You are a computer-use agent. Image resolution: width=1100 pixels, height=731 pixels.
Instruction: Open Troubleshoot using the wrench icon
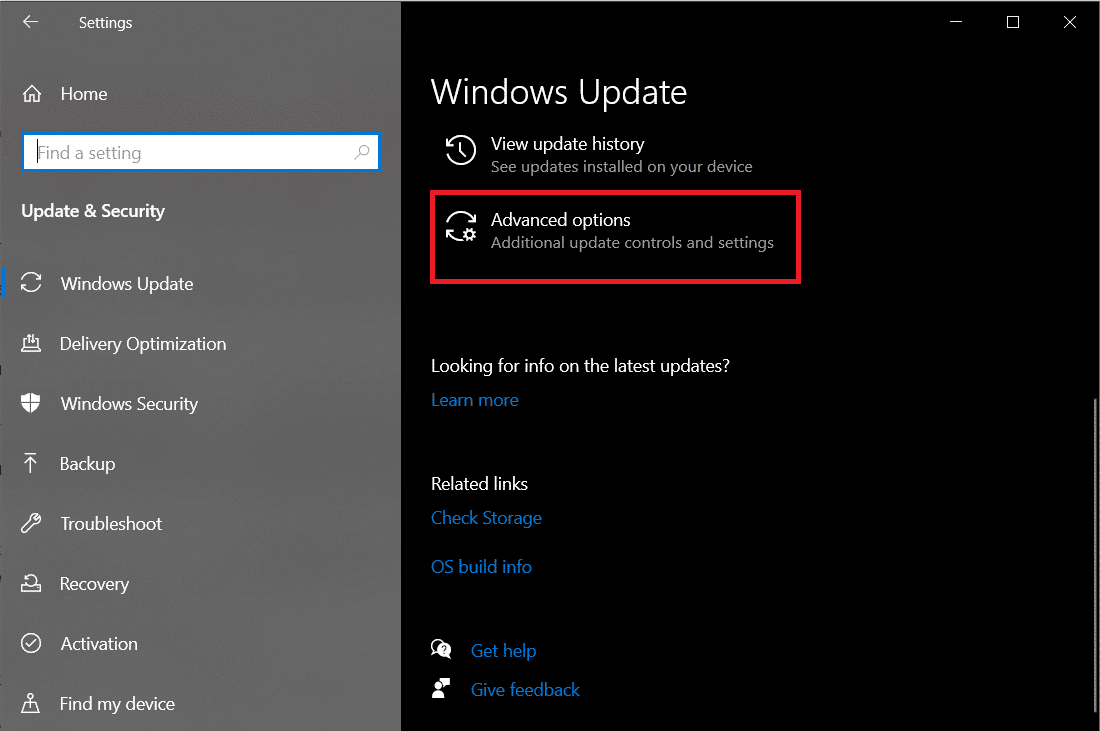(32, 523)
